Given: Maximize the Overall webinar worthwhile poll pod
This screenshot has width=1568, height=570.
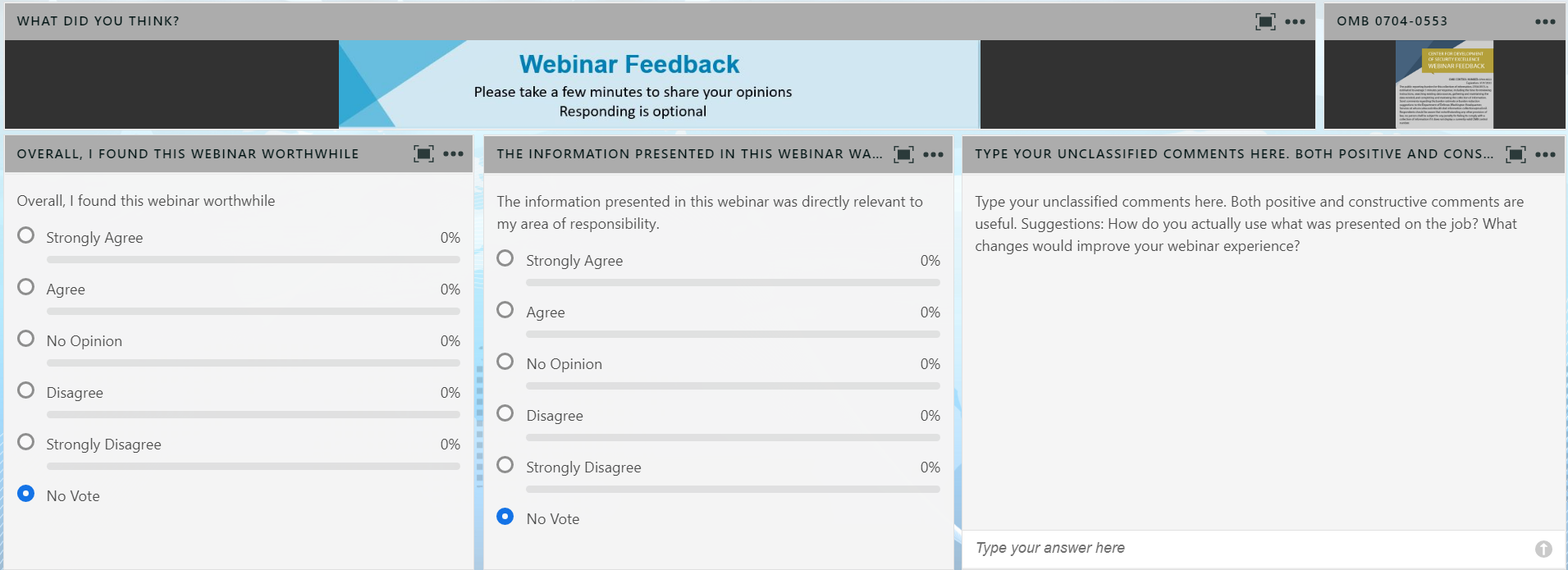Looking at the screenshot, I should (423, 154).
